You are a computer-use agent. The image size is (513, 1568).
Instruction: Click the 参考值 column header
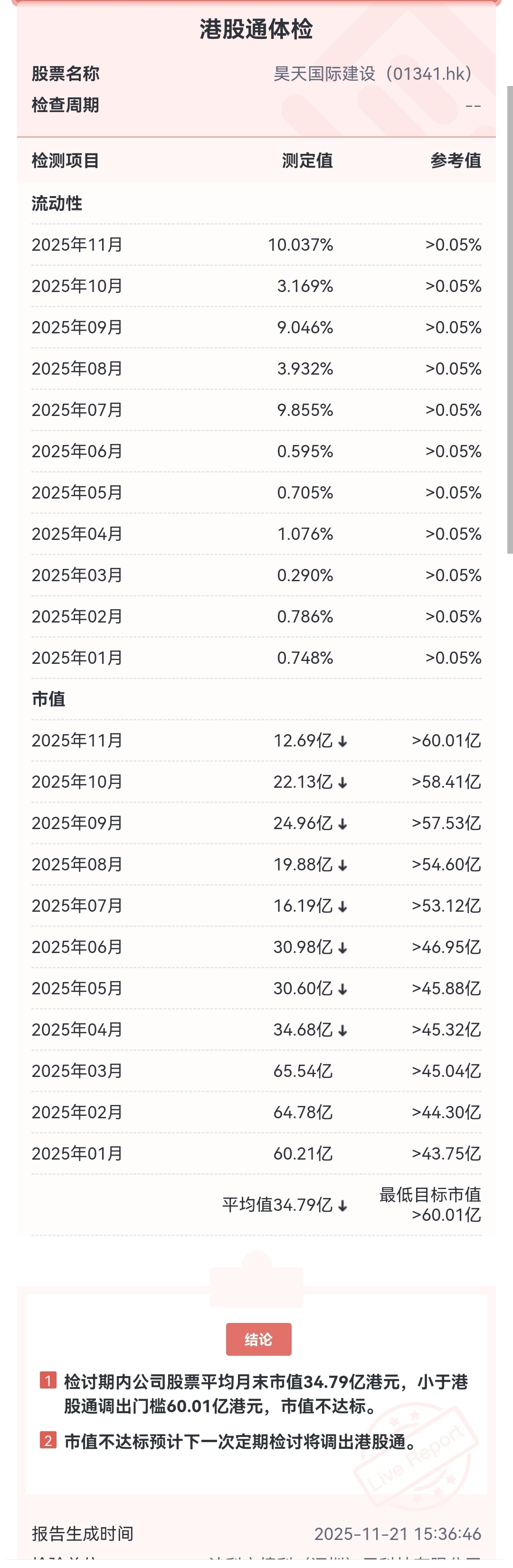(456, 161)
